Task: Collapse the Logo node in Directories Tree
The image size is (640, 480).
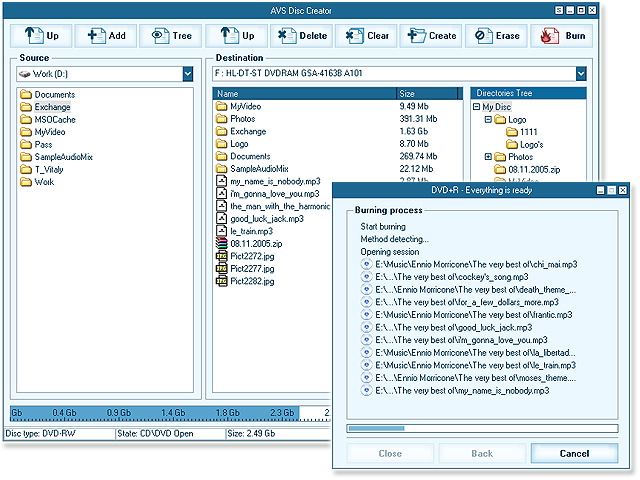Action: click(x=488, y=120)
